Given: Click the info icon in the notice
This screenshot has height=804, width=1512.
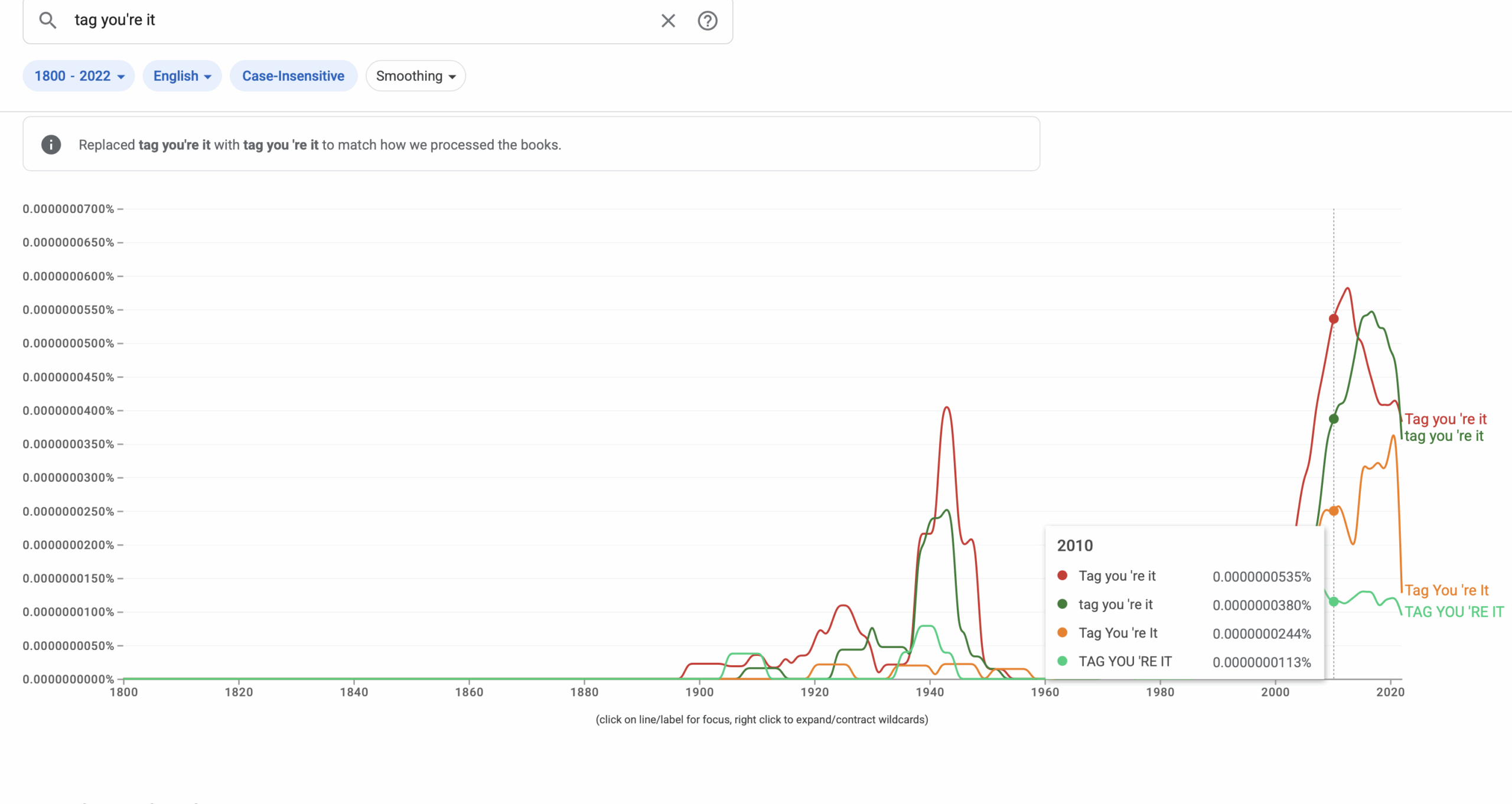Looking at the screenshot, I should tap(51, 145).
